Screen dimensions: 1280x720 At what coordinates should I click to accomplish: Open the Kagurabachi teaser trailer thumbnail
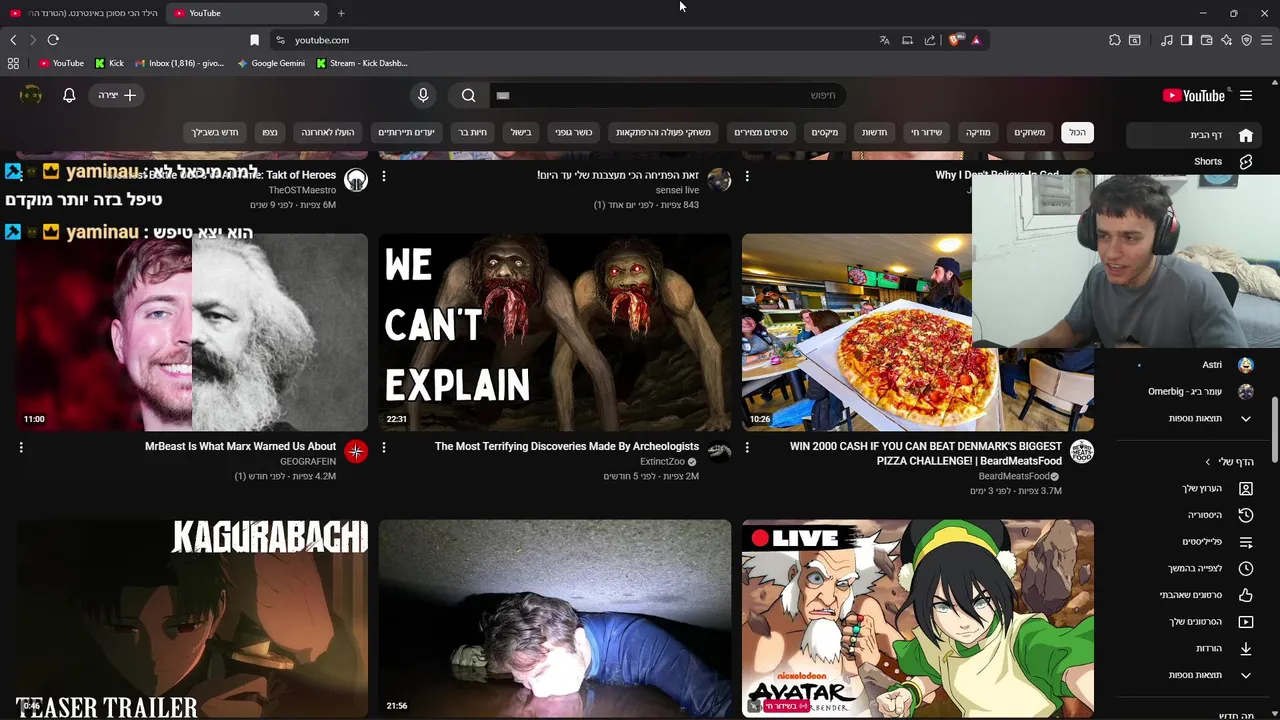pyautogui.click(x=192, y=617)
